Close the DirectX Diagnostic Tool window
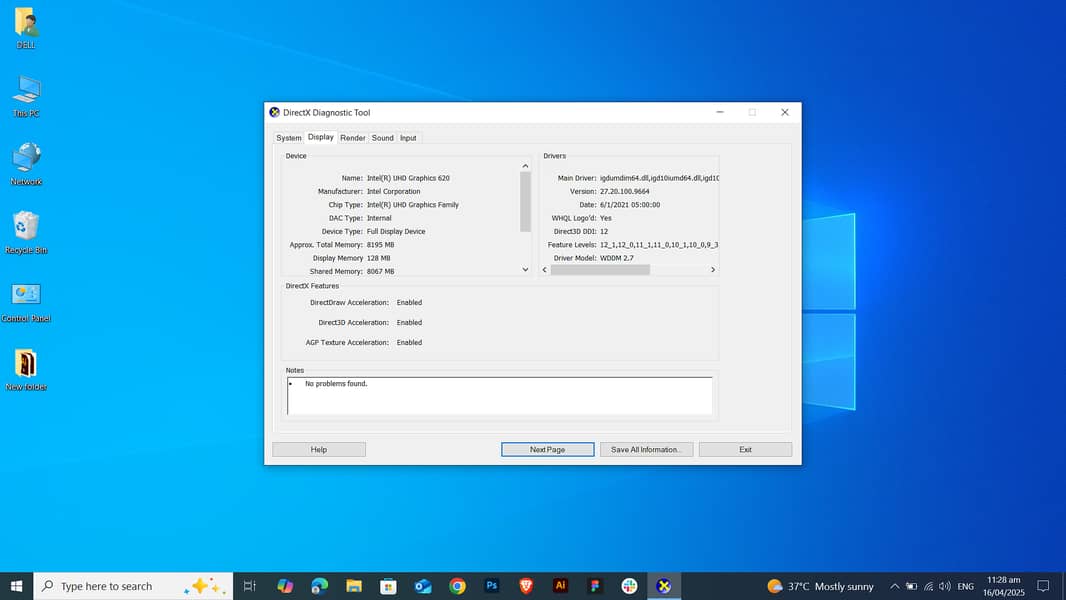 pyautogui.click(x=785, y=112)
